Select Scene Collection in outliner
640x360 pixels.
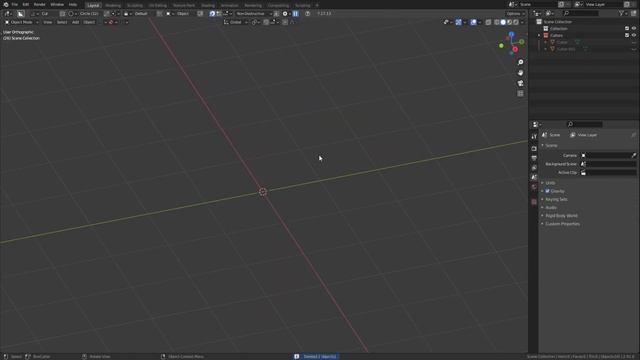coord(557,22)
